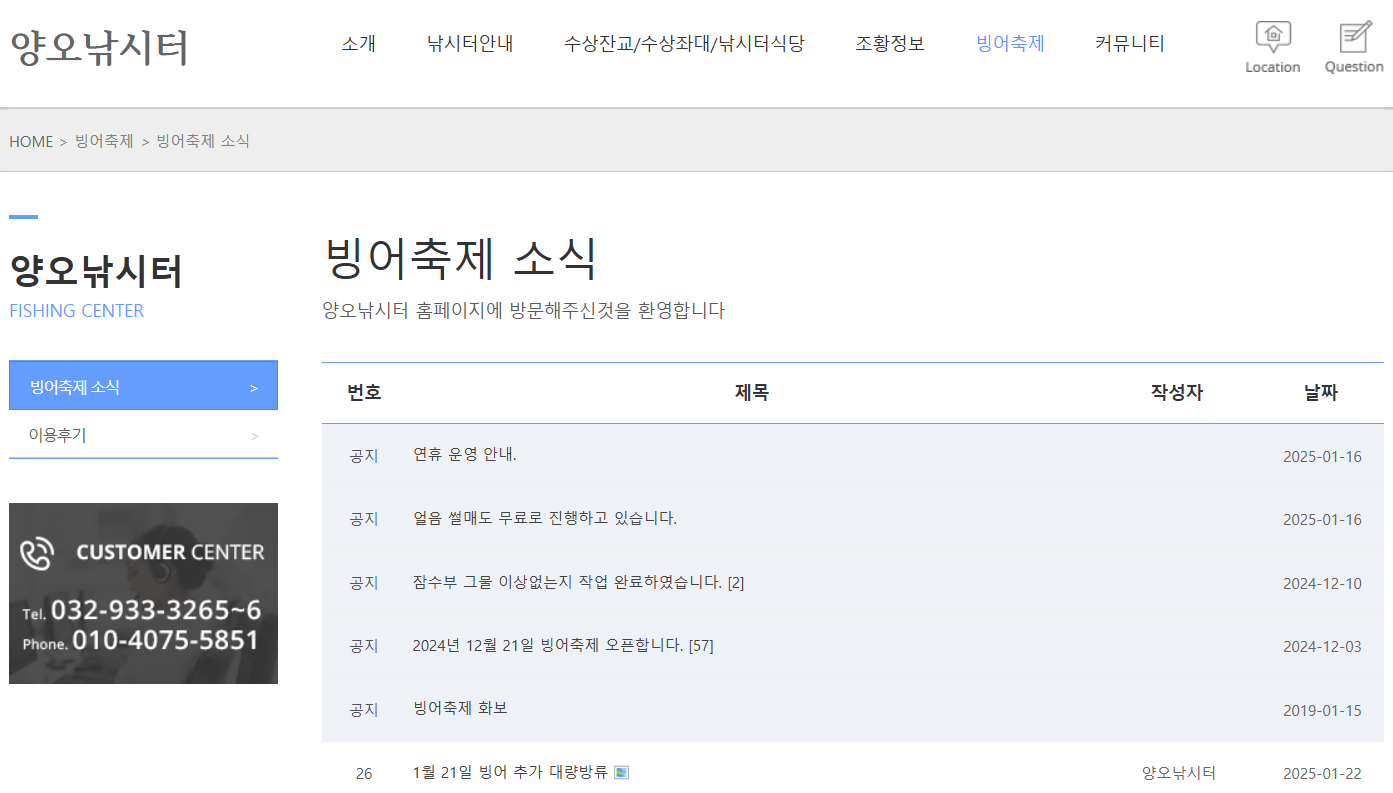This screenshot has width=1393, height=793.
Task: Click the HOME breadcrumb link
Action: [x=30, y=141]
